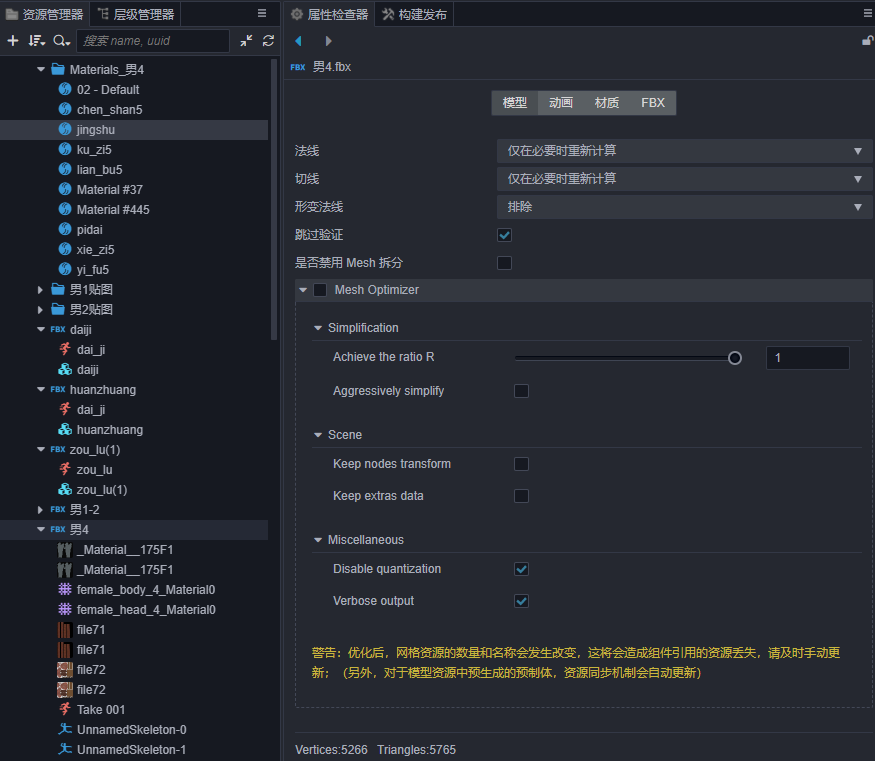Select the 动画 tab
The image size is (875, 761).
tap(560, 103)
